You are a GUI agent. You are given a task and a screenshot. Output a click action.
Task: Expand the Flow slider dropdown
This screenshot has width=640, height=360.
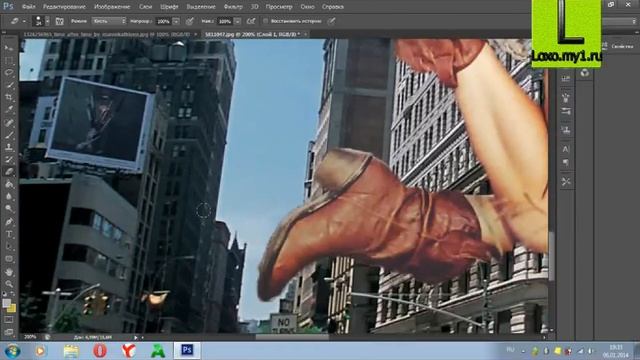237,21
